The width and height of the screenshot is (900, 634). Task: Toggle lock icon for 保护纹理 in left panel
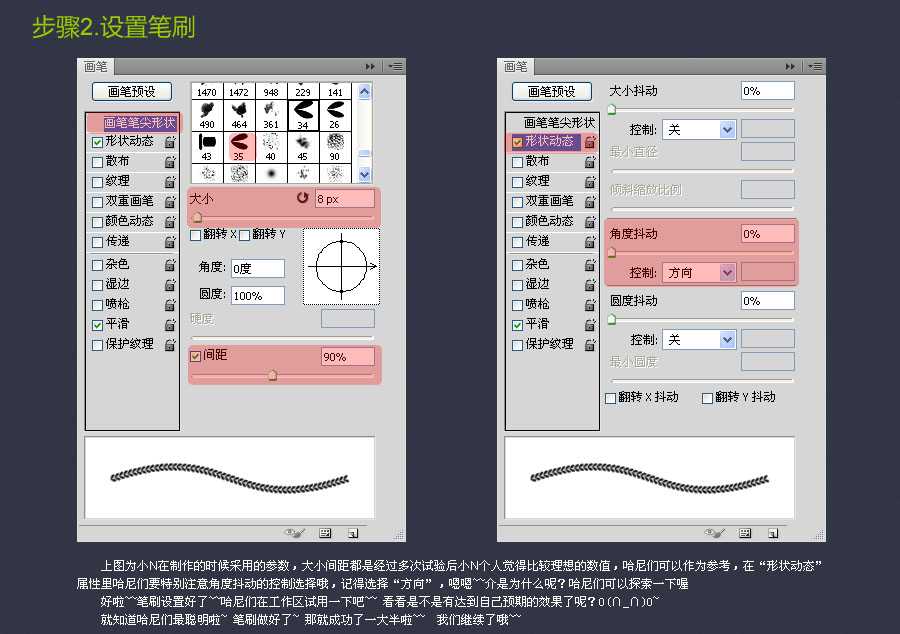[170, 345]
